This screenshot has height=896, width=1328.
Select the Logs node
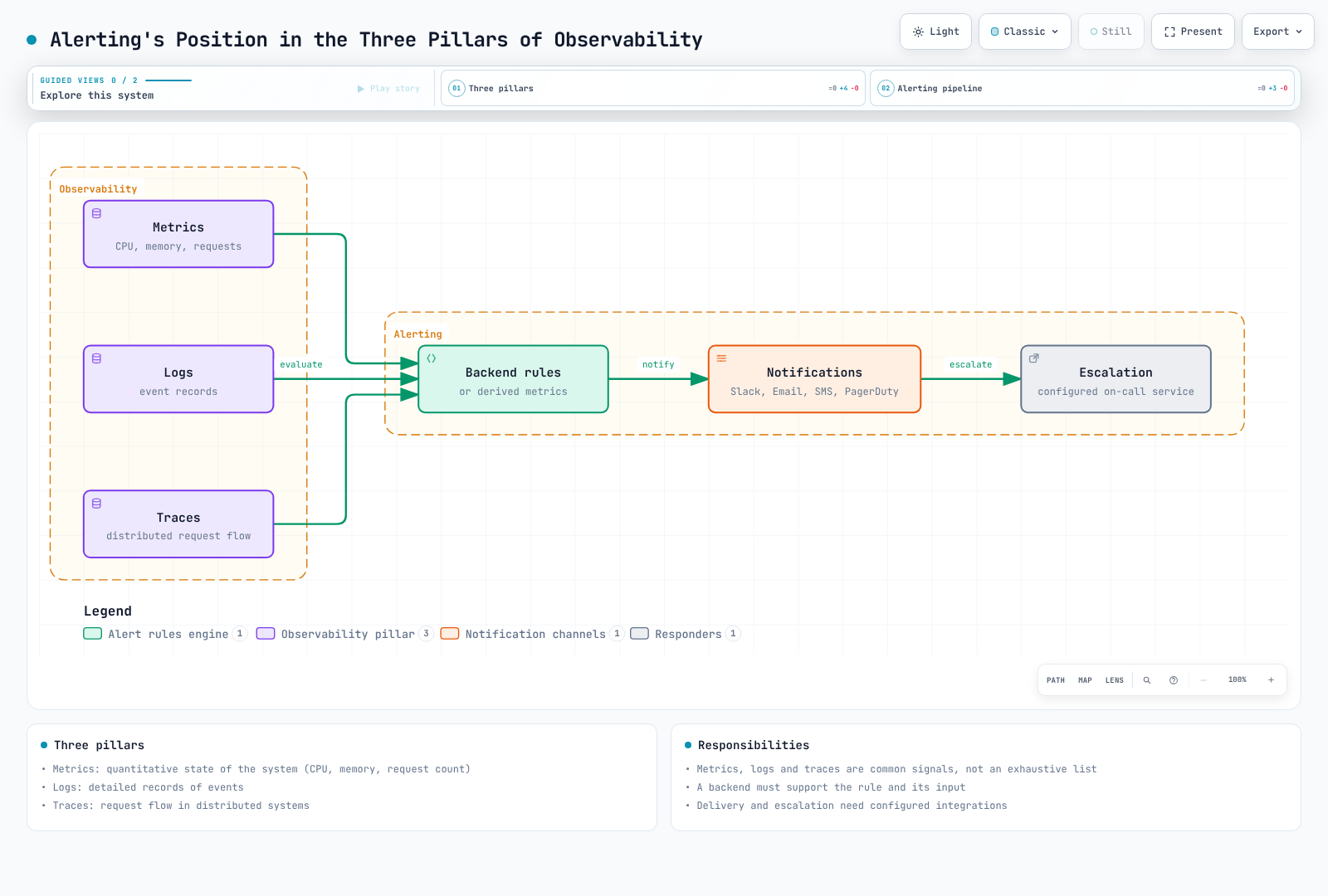(x=178, y=379)
